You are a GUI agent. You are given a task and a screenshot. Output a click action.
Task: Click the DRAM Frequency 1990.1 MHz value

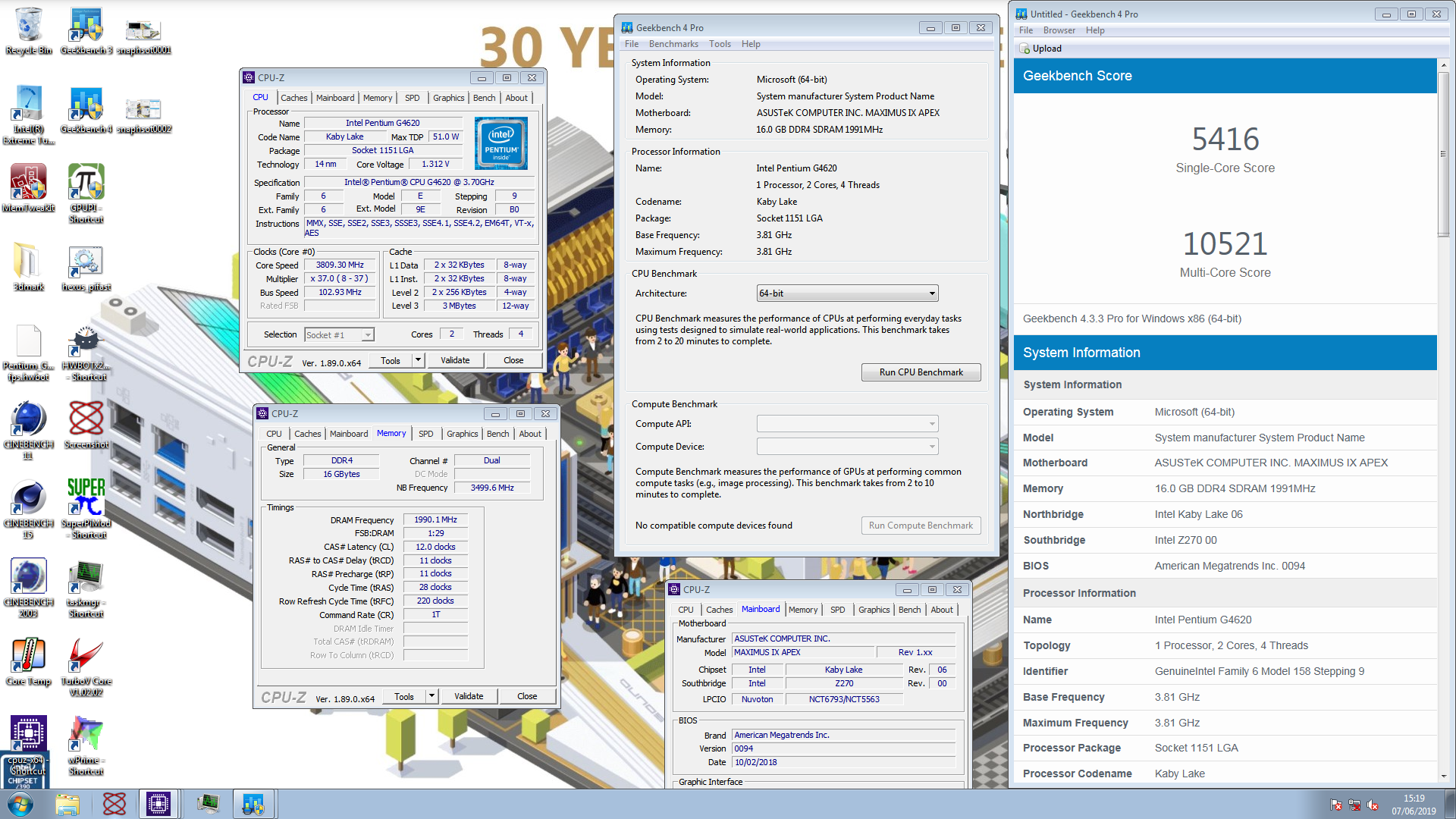click(x=436, y=520)
